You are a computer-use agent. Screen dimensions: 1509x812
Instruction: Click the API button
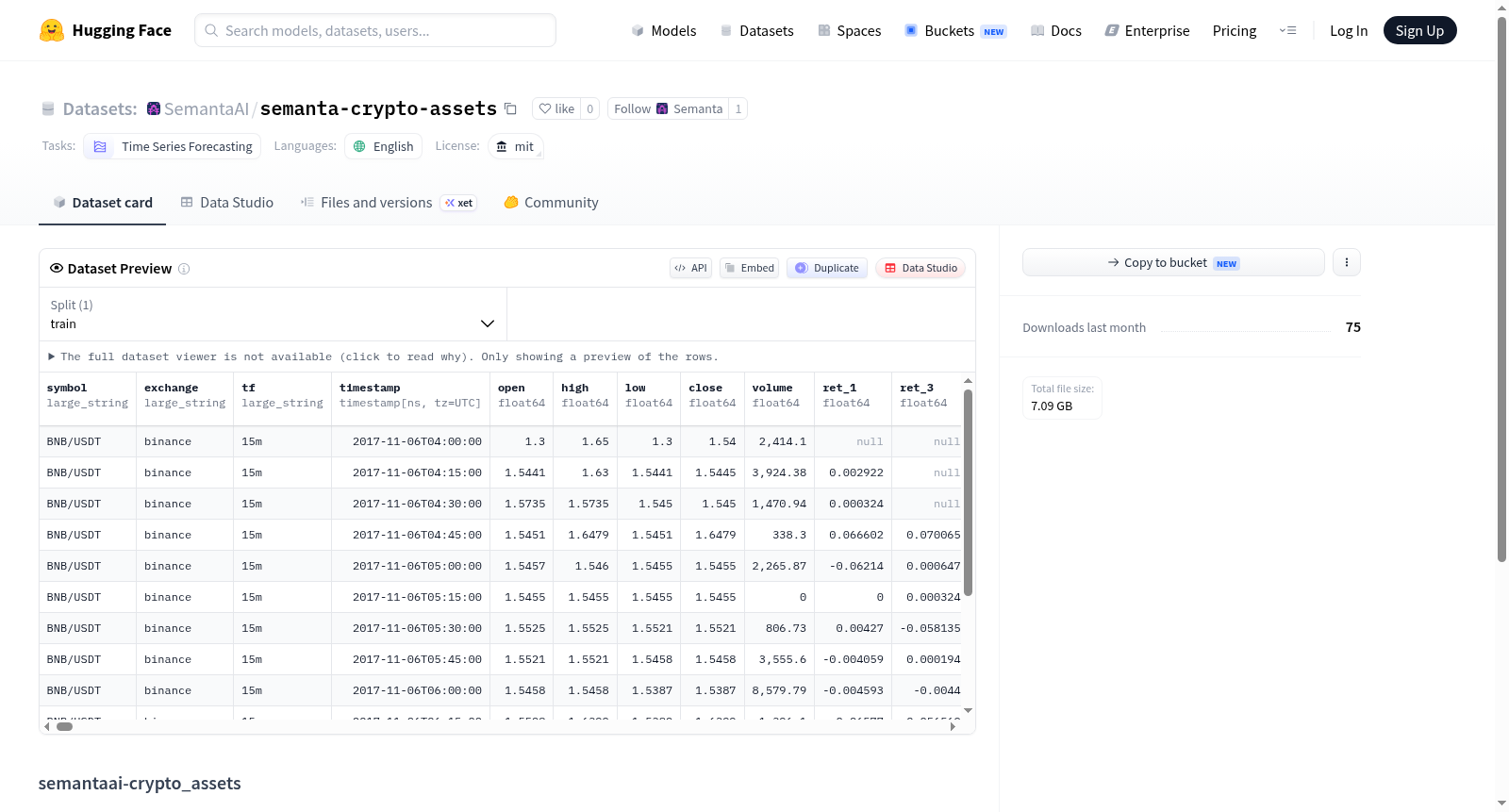tap(690, 268)
